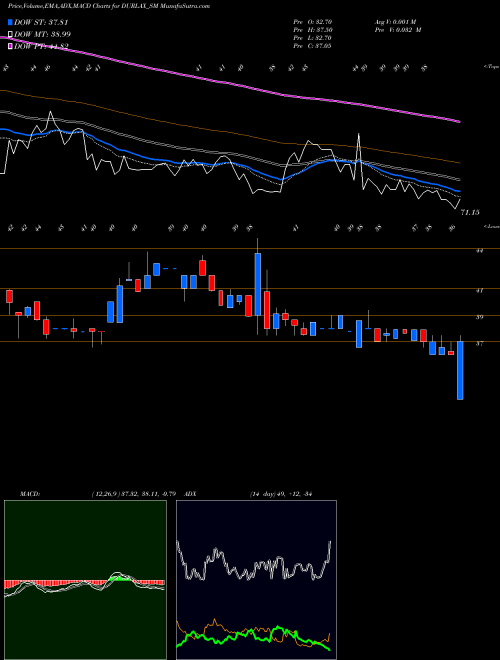
Task: Click the 'Pre H: 37.50' high value
Action: point(313,30)
